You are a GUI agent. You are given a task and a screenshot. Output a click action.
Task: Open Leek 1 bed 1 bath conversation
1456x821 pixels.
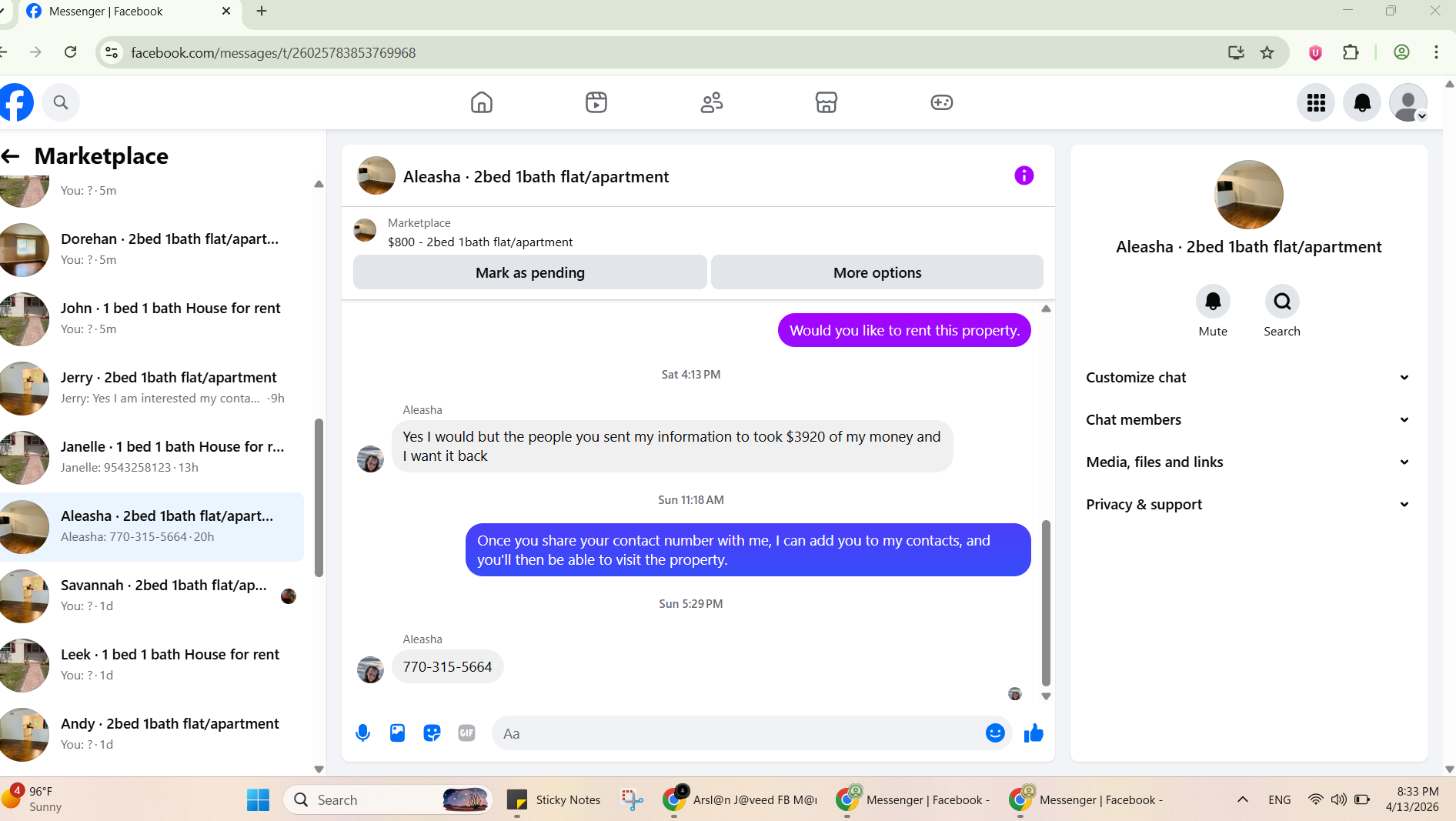(x=152, y=665)
